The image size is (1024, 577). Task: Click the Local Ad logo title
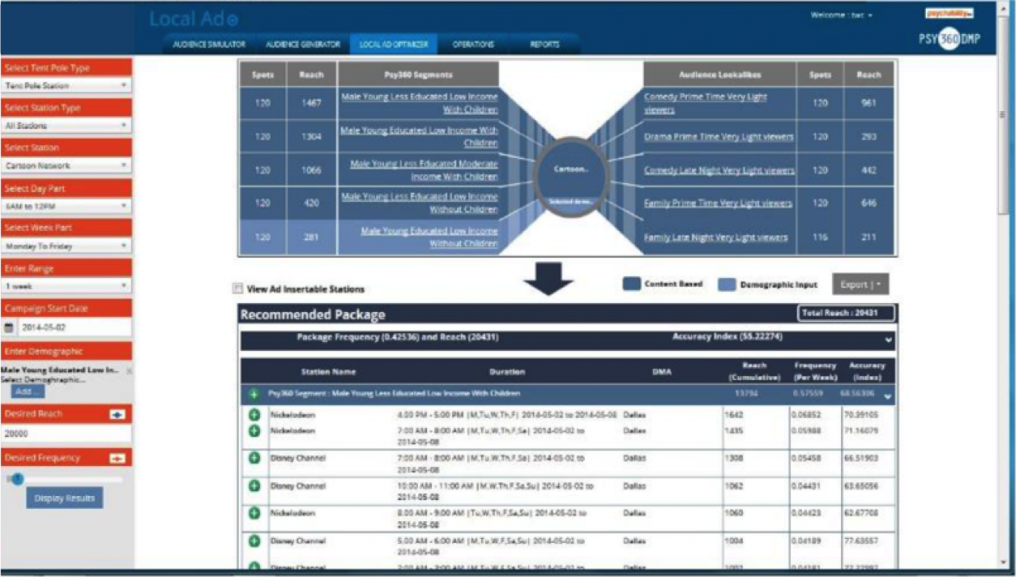click(x=194, y=19)
